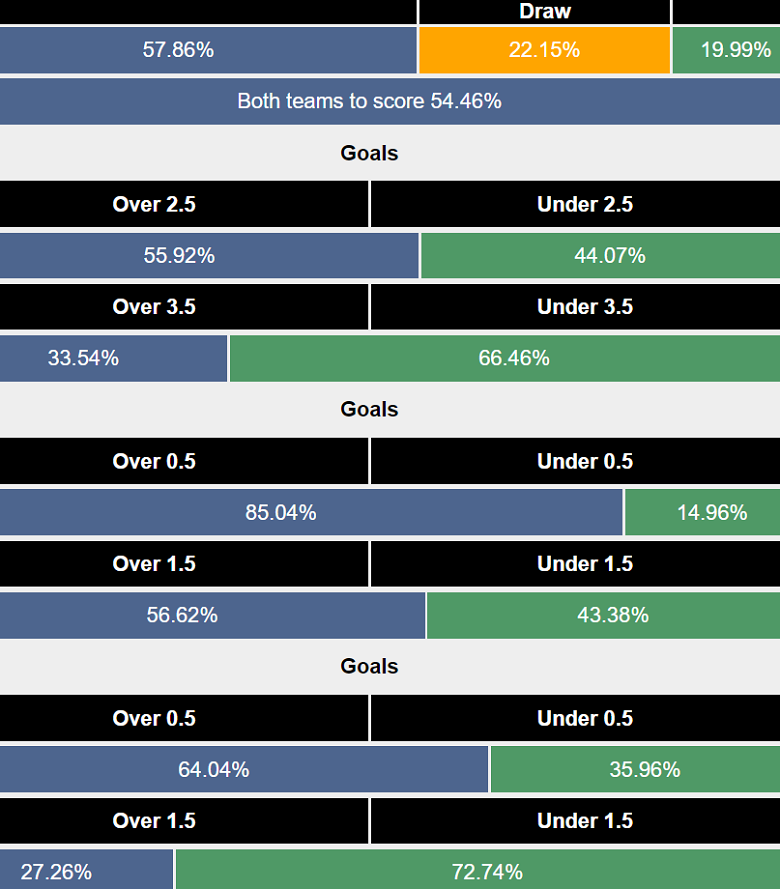
Task: Select the 33.54% Over 3.5 bar
Action: pos(113,358)
